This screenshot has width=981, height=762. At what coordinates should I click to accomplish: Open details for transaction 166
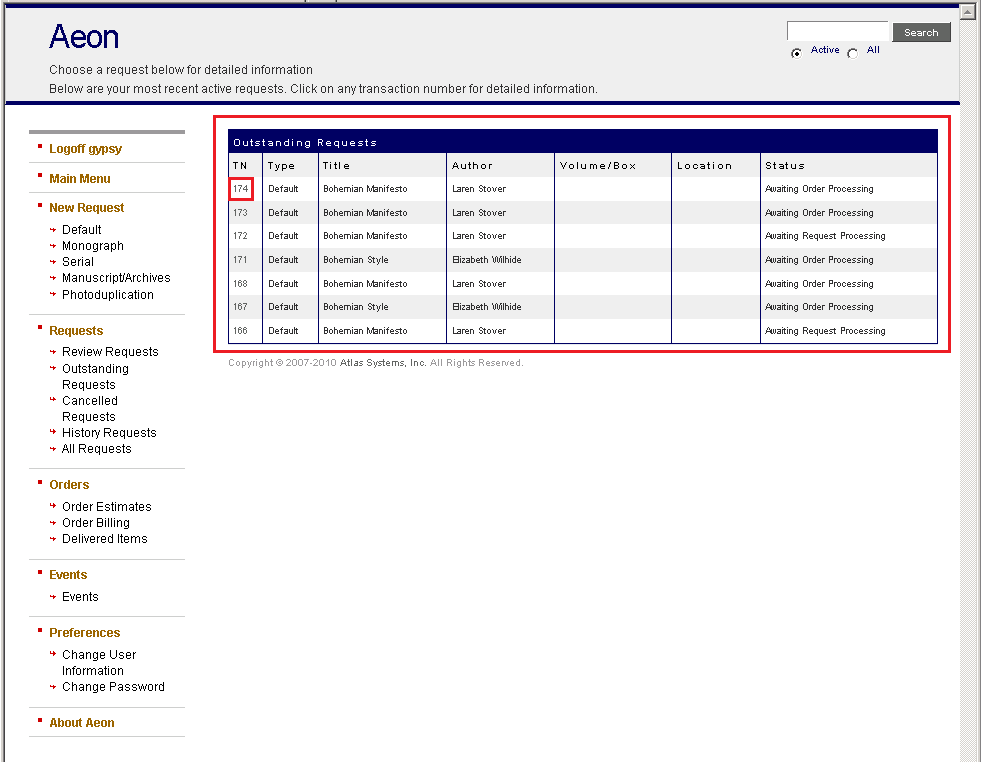(x=239, y=330)
